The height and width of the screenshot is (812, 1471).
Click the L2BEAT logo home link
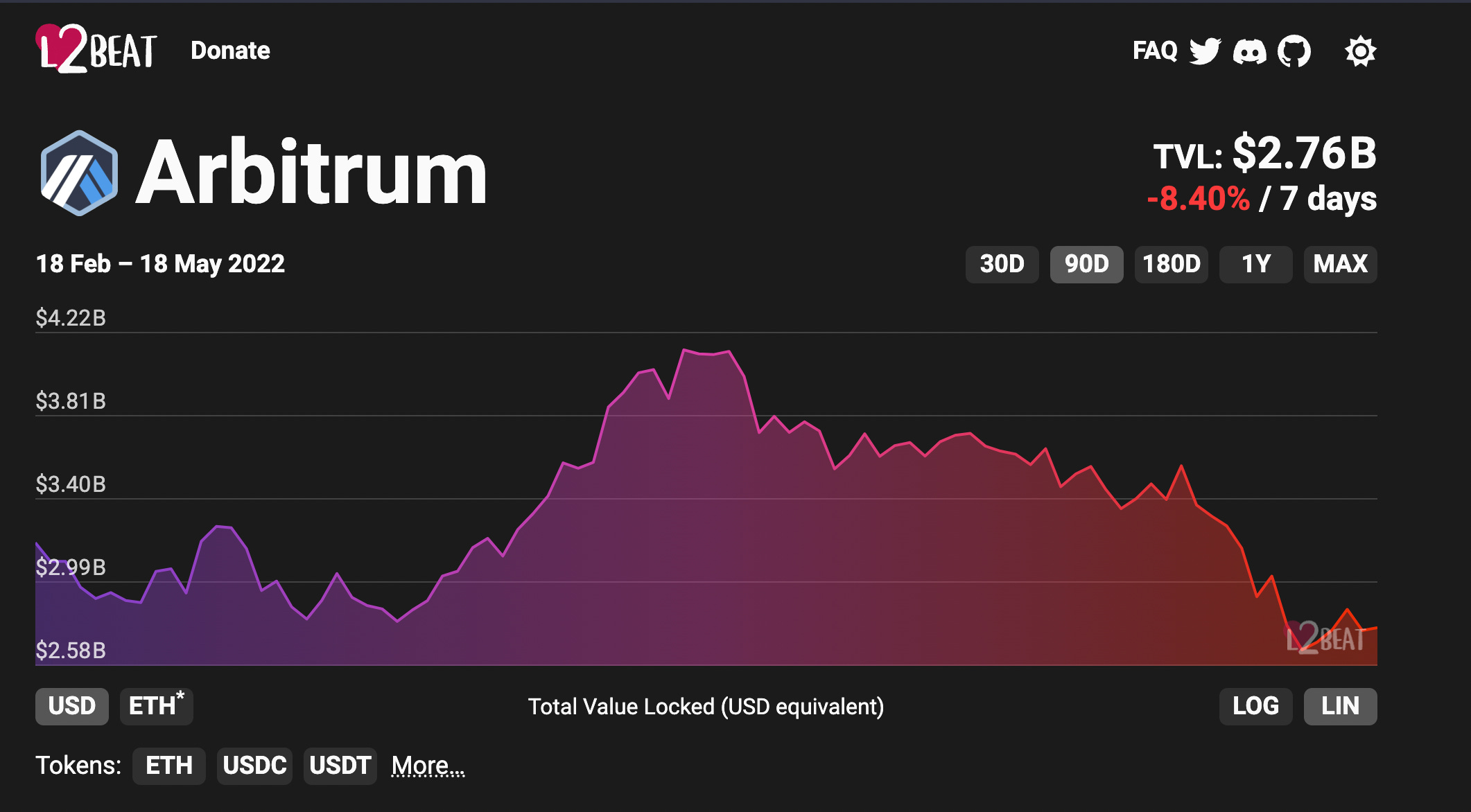tap(96, 50)
